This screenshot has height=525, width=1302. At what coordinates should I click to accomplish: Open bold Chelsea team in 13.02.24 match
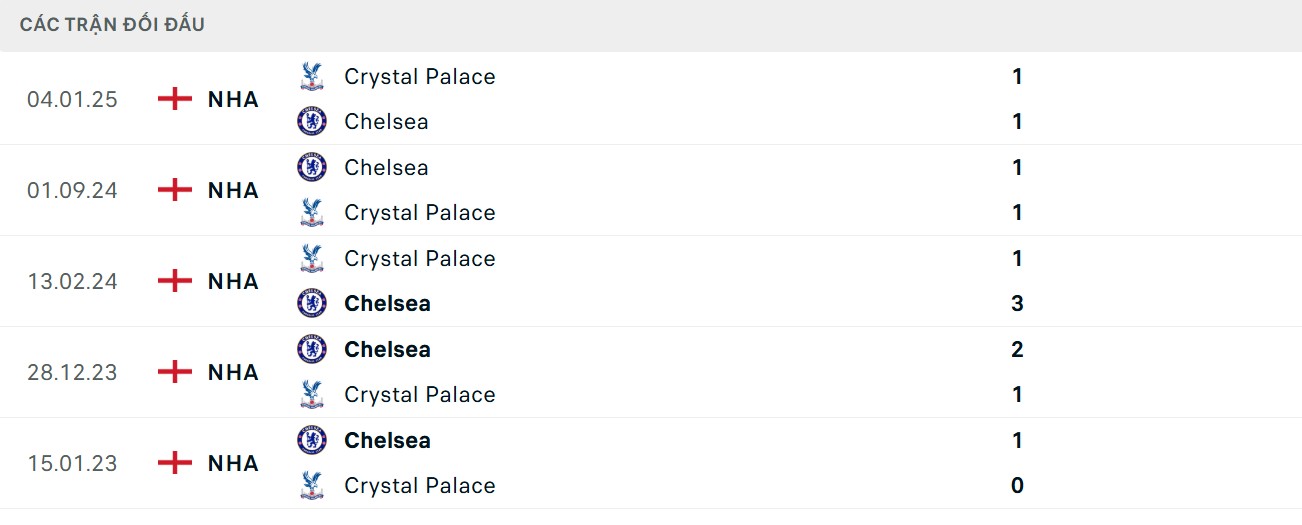click(x=387, y=304)
